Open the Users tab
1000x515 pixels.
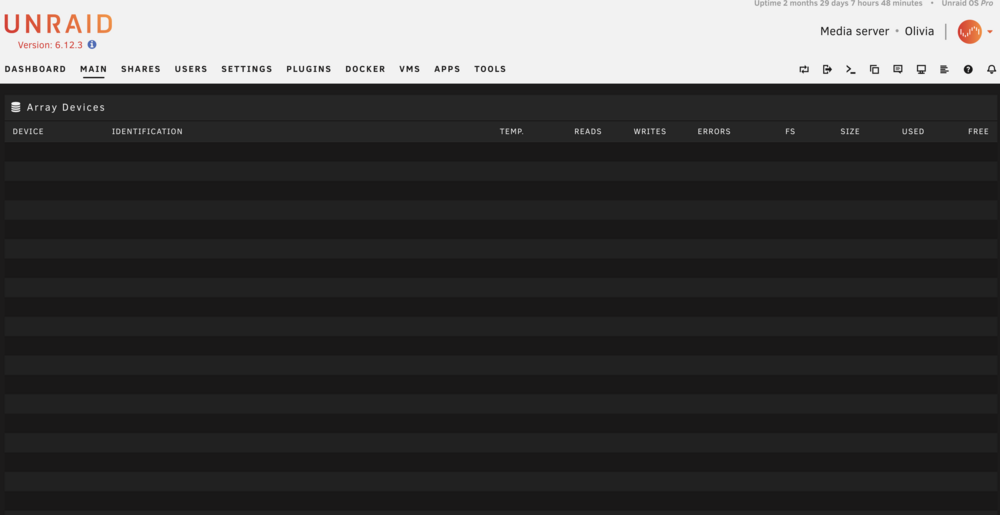point(191,69)
